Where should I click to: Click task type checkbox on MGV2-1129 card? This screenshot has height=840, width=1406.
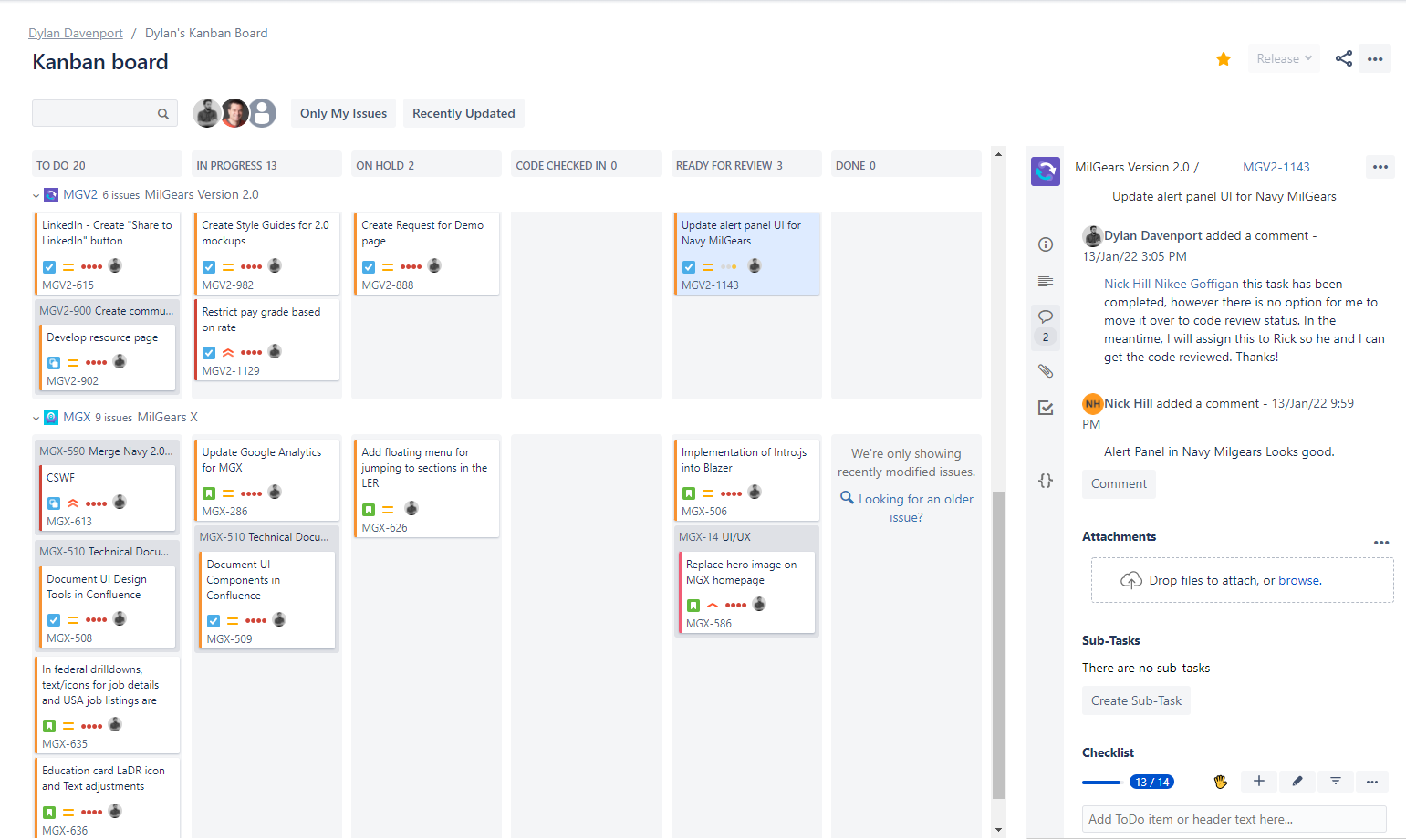[x=209, y=353]
